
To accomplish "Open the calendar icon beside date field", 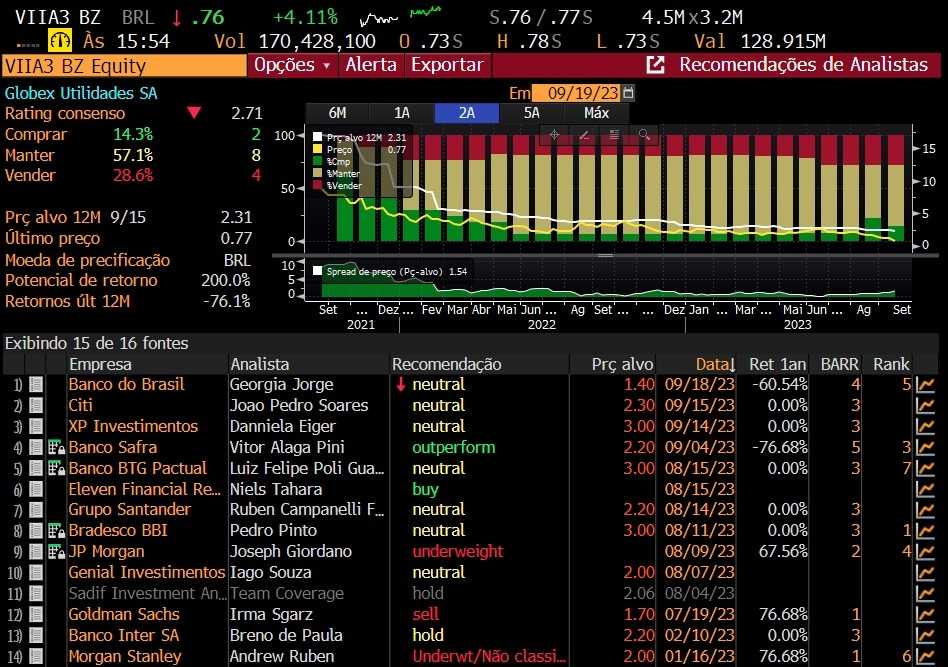I will coord(628,93).
